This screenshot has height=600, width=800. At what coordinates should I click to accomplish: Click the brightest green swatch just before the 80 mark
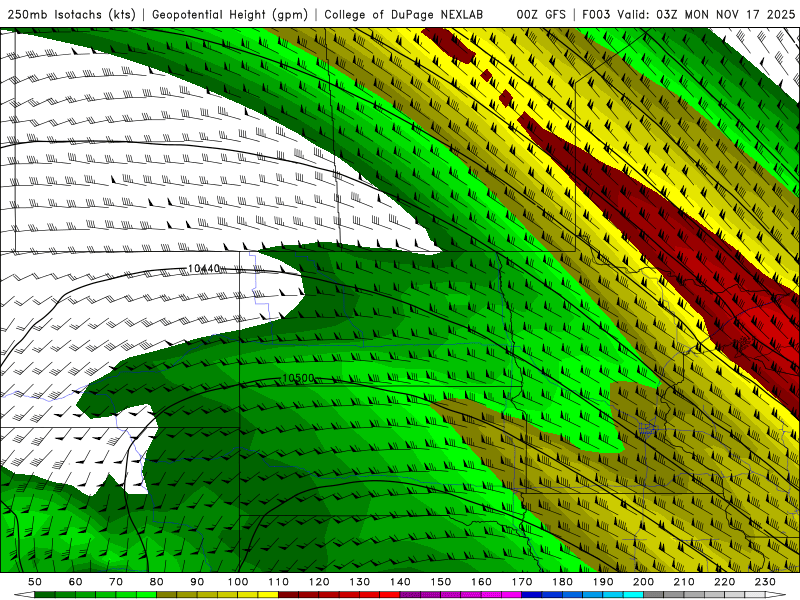coord(146,595)
